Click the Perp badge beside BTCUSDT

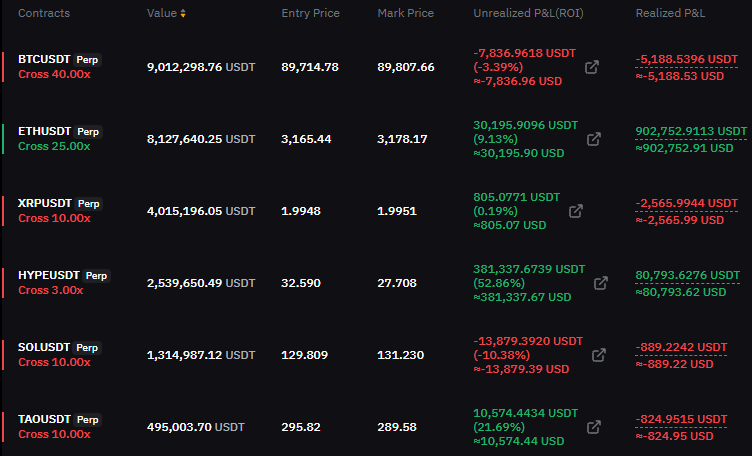click(87, 60)
